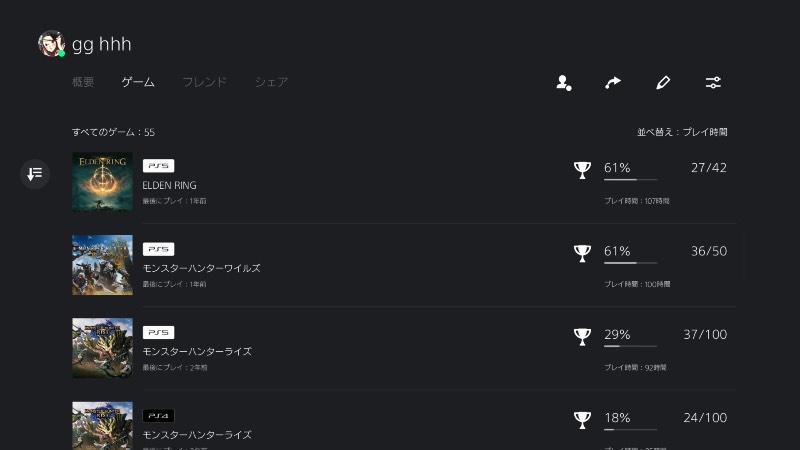800x450 pixels.
Task: Click the モンスターハンターワイルズ trophy icon
Action: 582,253
